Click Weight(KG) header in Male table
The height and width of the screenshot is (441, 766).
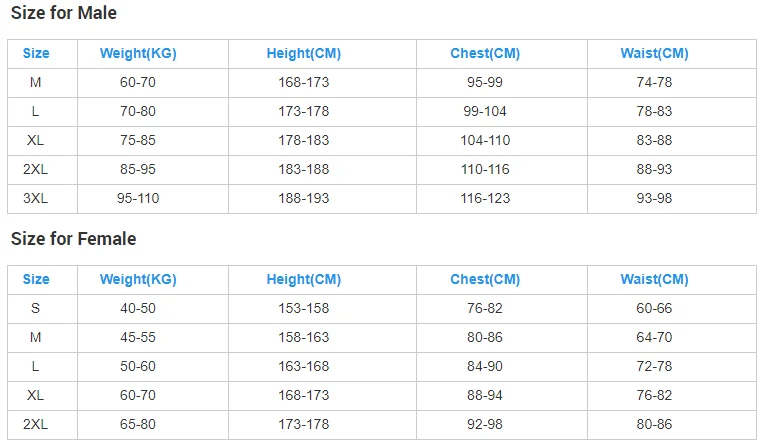click(138, 54)
